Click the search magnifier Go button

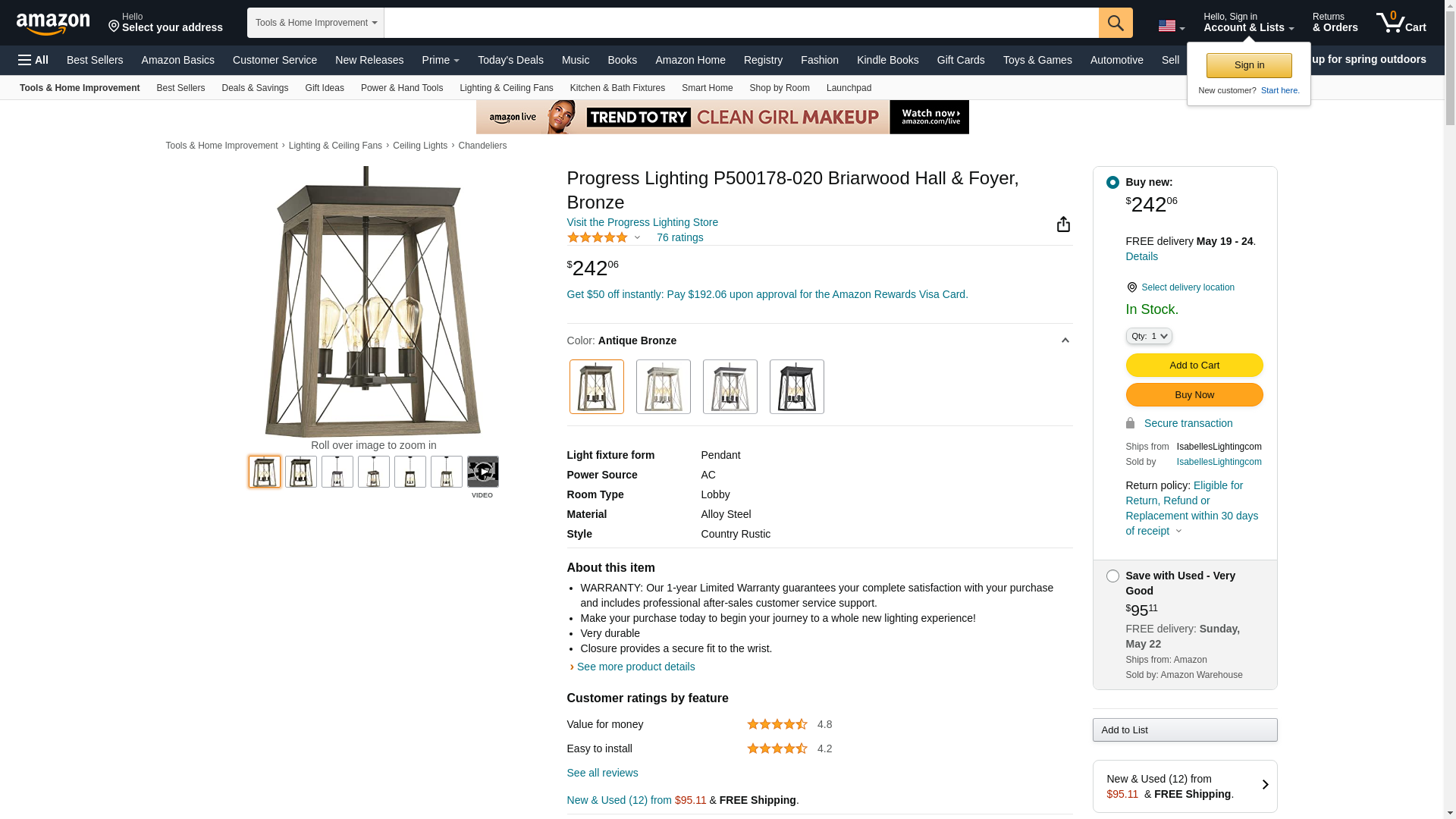(1115, 23)
